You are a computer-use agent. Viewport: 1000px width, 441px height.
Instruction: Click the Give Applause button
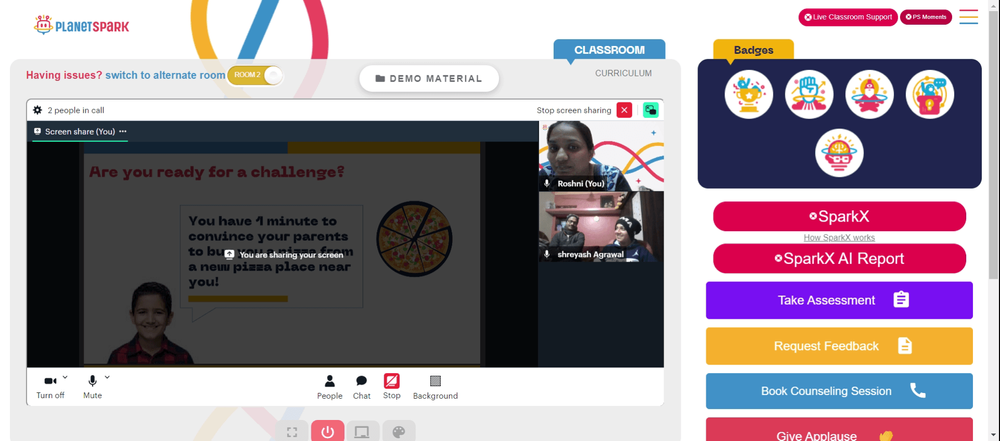coord(839,430)
